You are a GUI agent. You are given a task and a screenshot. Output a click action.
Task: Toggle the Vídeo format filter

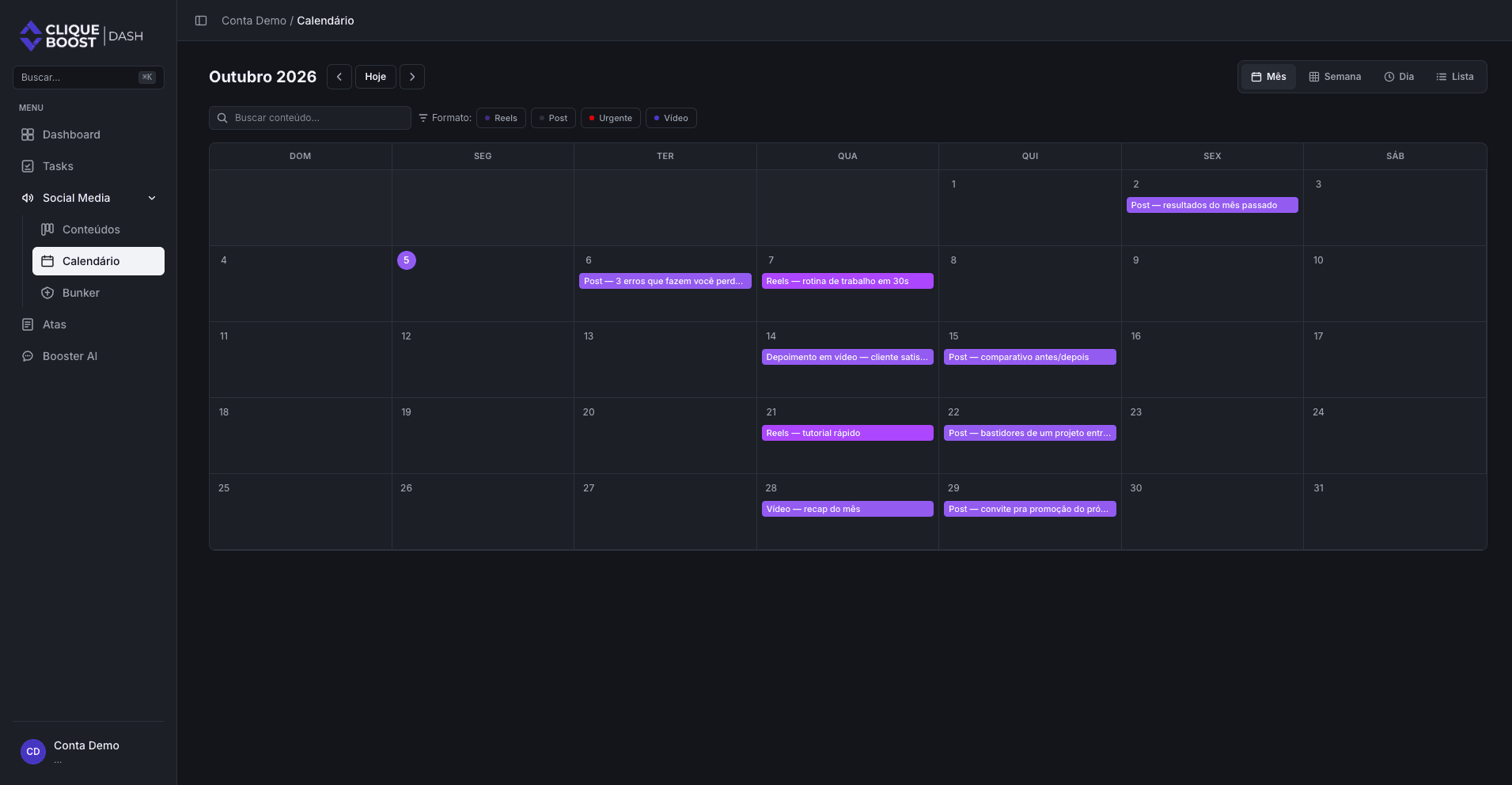click(x=671, y=118)
